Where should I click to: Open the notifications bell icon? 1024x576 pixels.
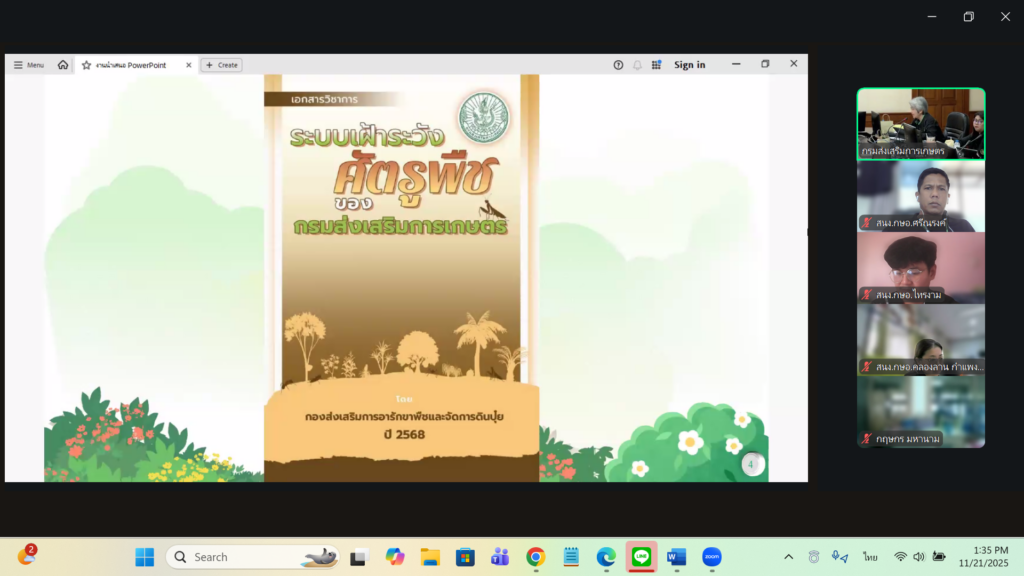click(637, 65)
